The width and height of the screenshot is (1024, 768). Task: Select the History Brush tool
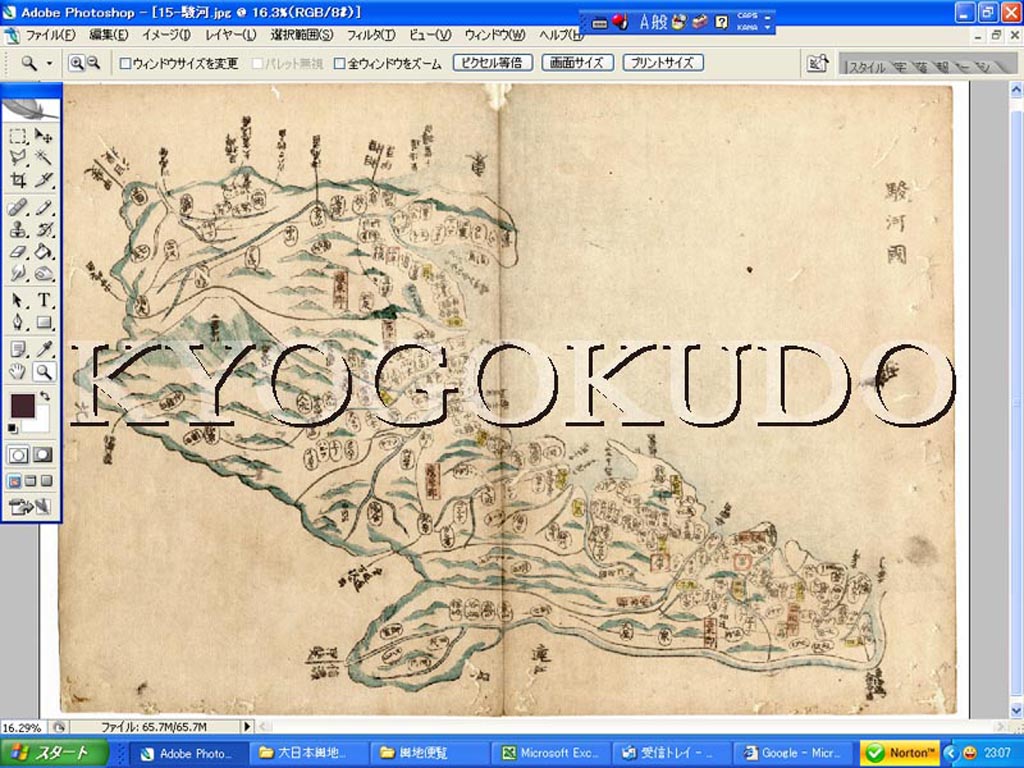43,230
